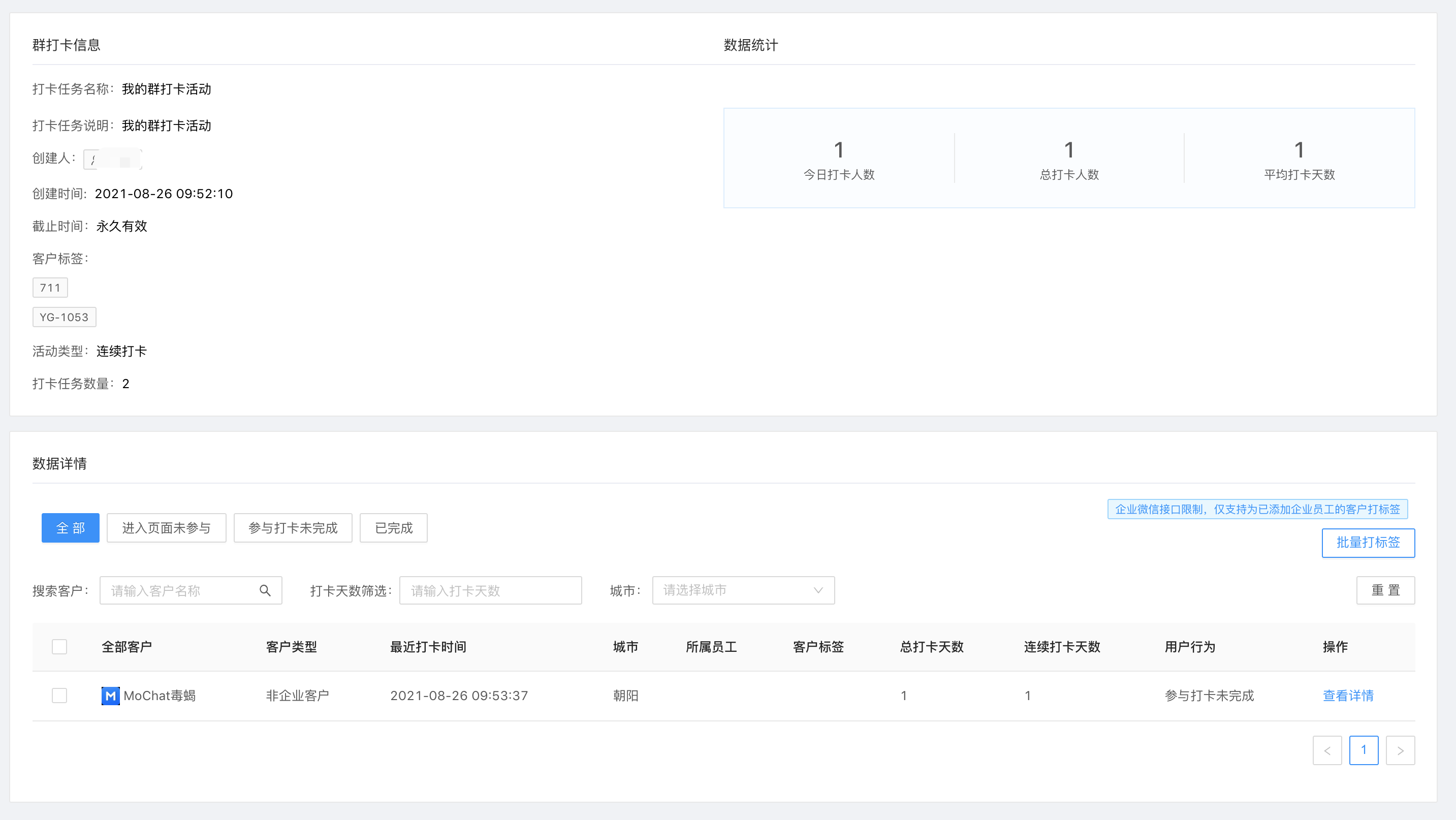
Task: Toggle the select-all checkbox in table header
Action: (x=59, y=647)
